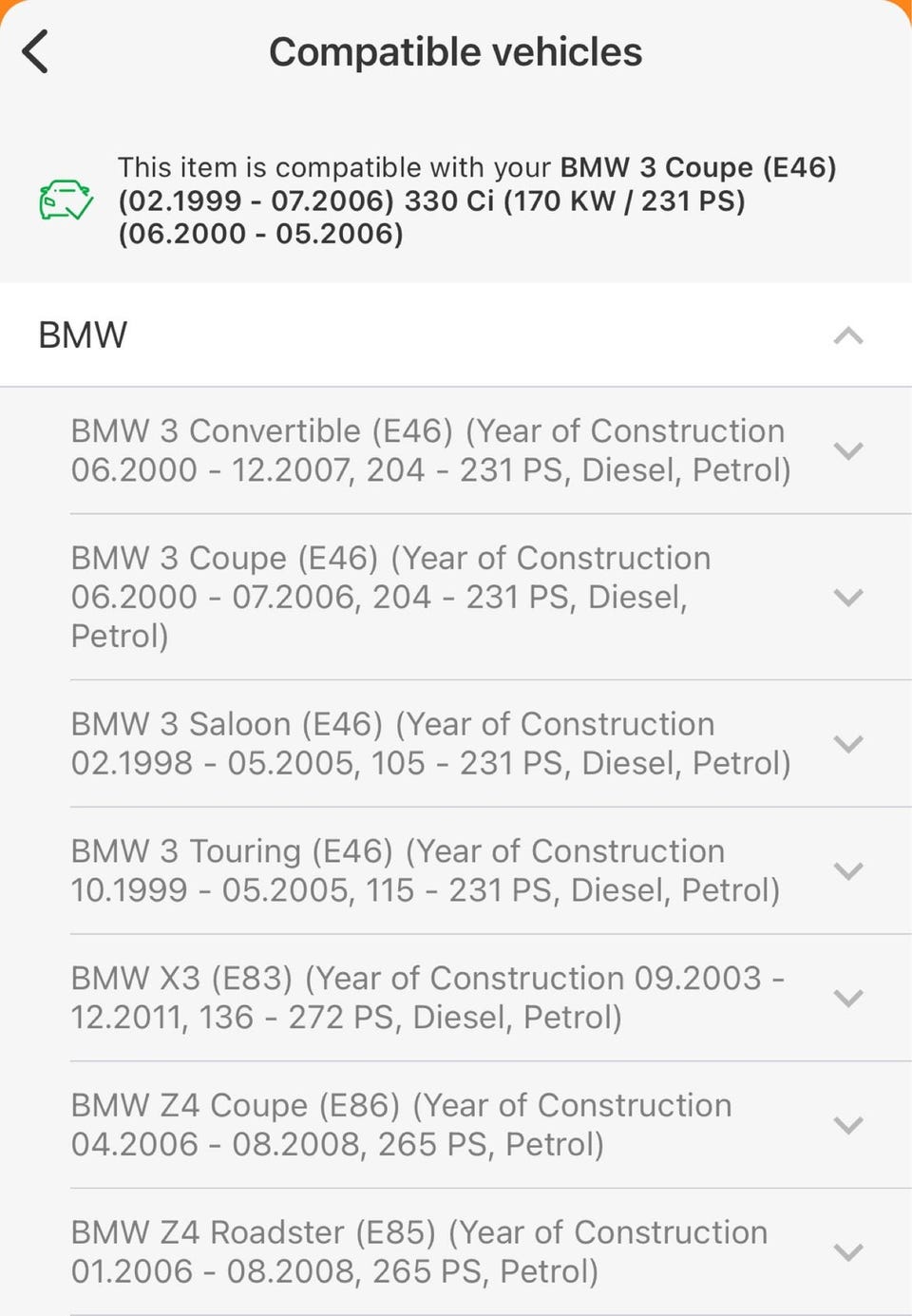Image resolution: width=912 pixels, height=1316 pixels.
Task: Open the BMW 3 Touring (E46) row
Action: 425,870
